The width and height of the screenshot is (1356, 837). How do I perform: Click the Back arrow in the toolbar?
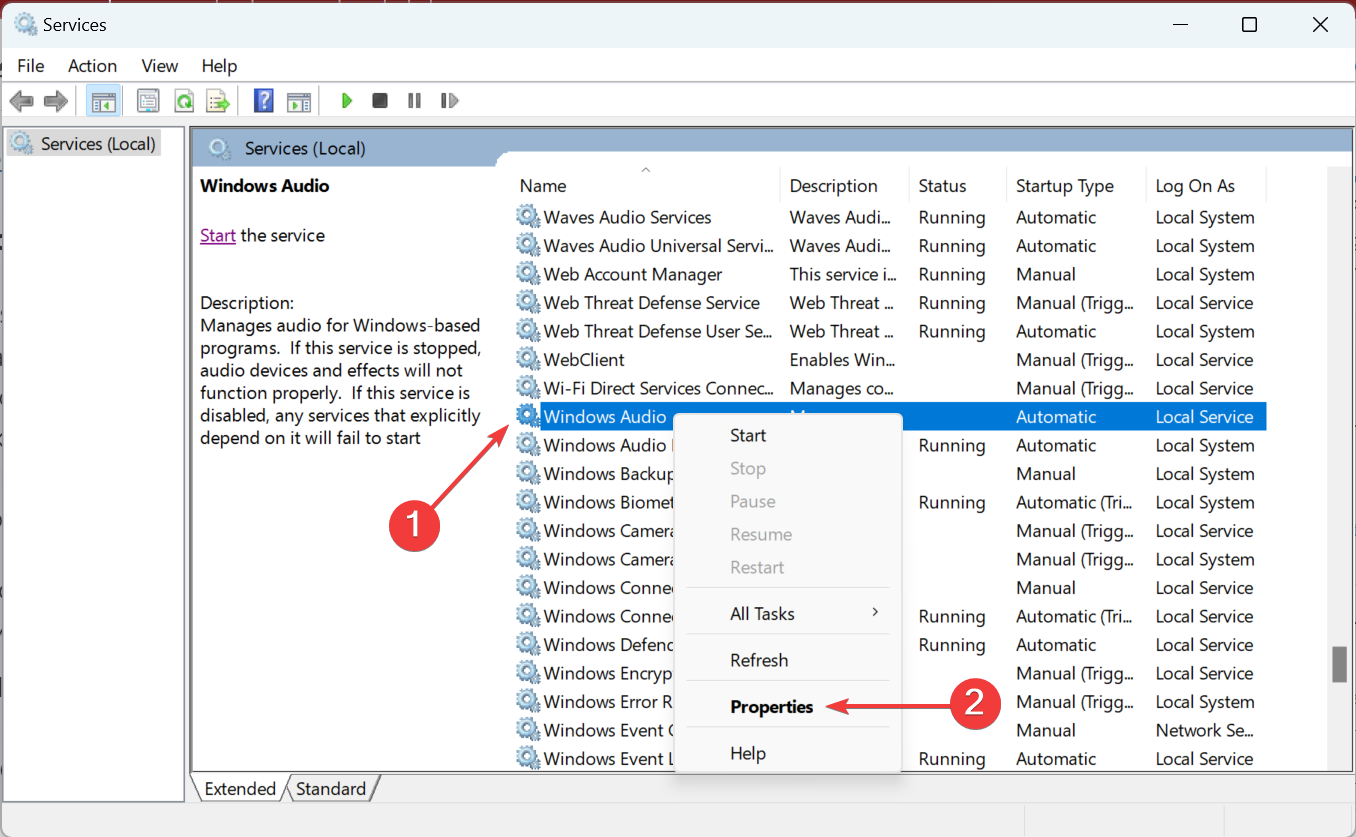click(x=22, y=101)
